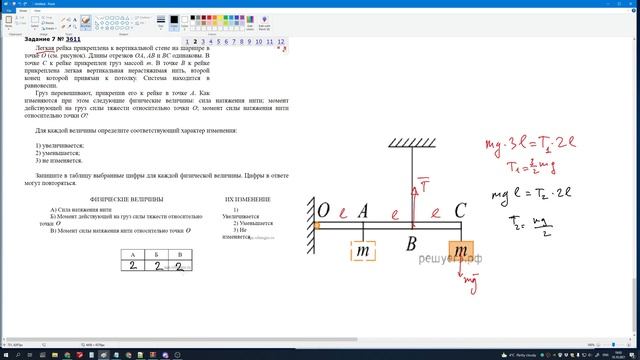640x360 pixels.
Task: Select Color 1 foreground box
Action: click(x=174, y=22)
